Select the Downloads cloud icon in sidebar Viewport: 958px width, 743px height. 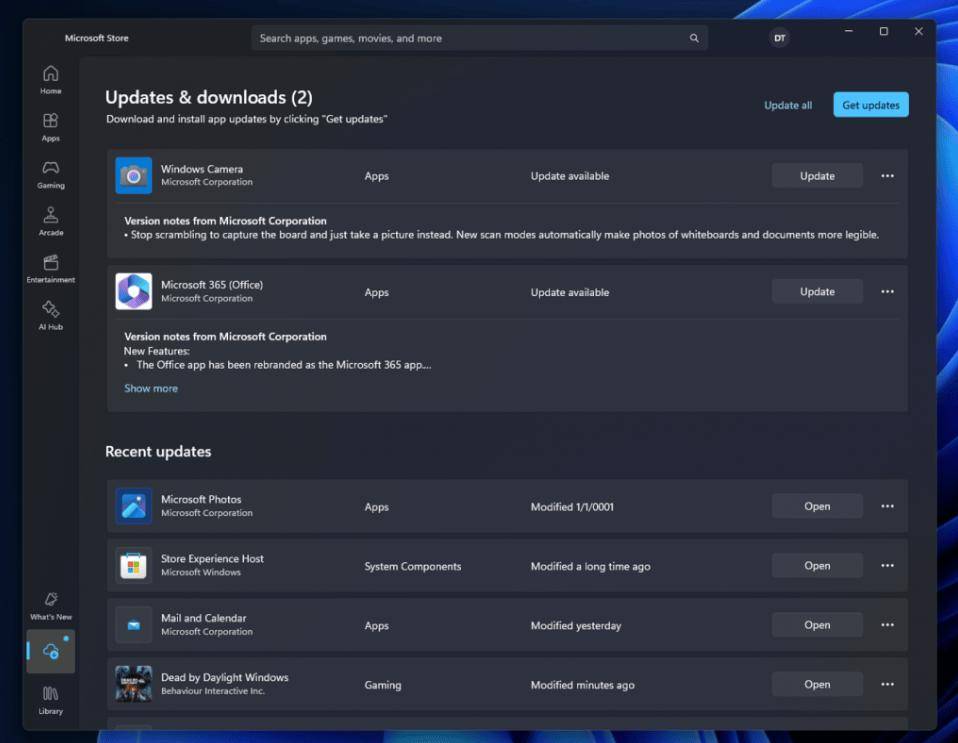[x=51, y=651]
